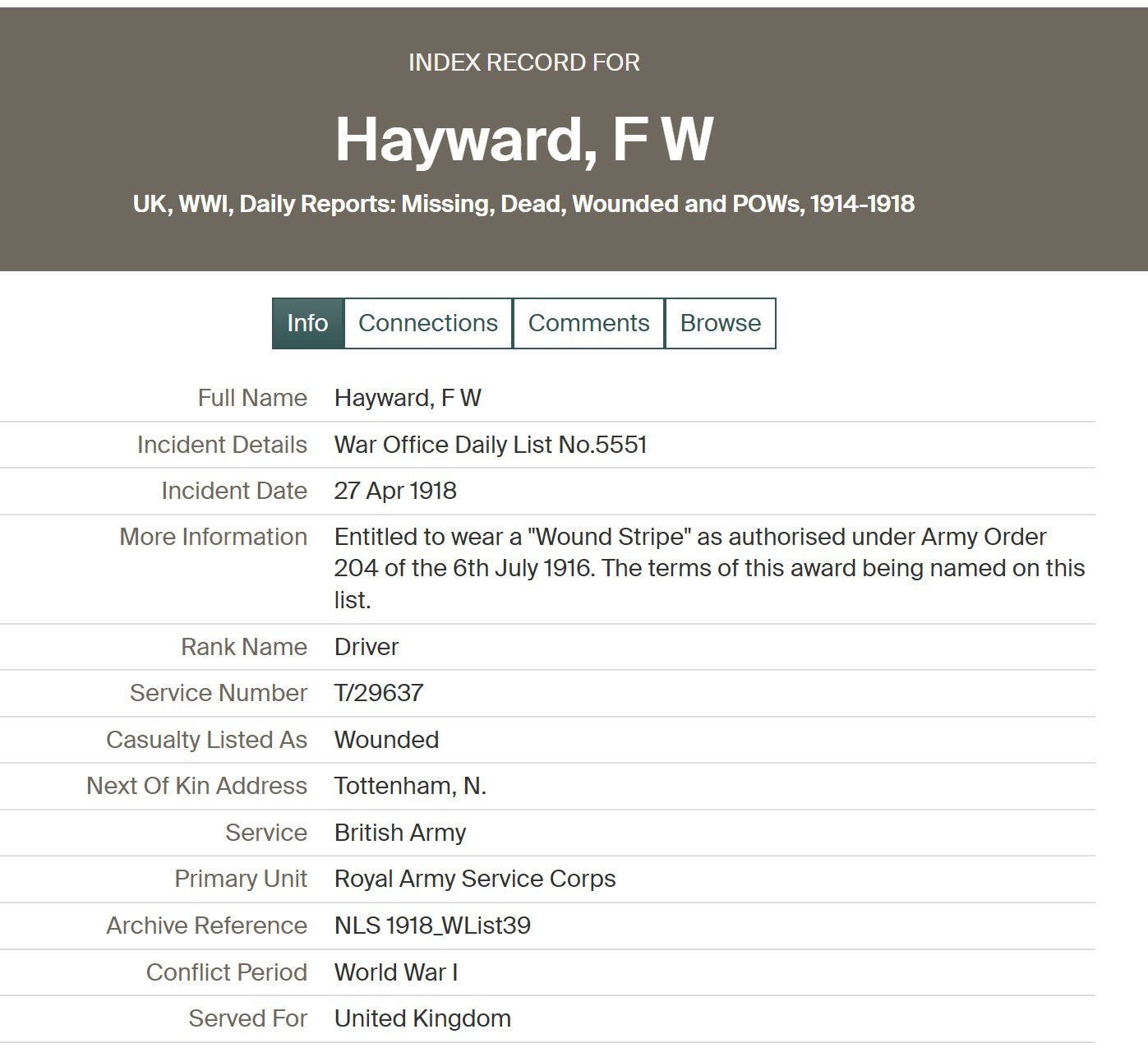Click the World War I conflict period
This screenshot has width=1148, height=1048.
[x=396, y=972]
